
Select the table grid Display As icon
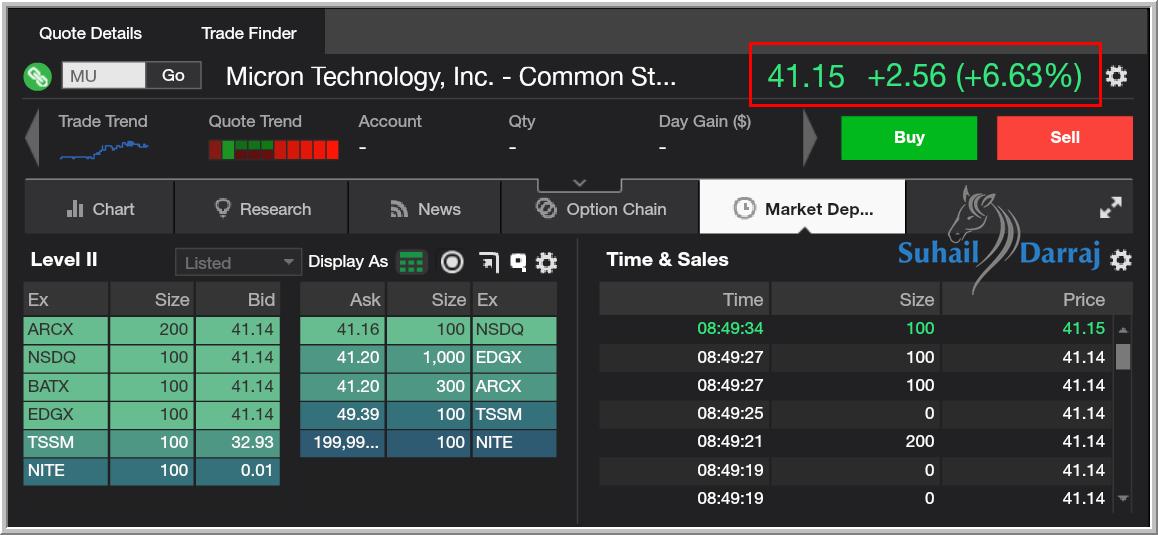412,262
